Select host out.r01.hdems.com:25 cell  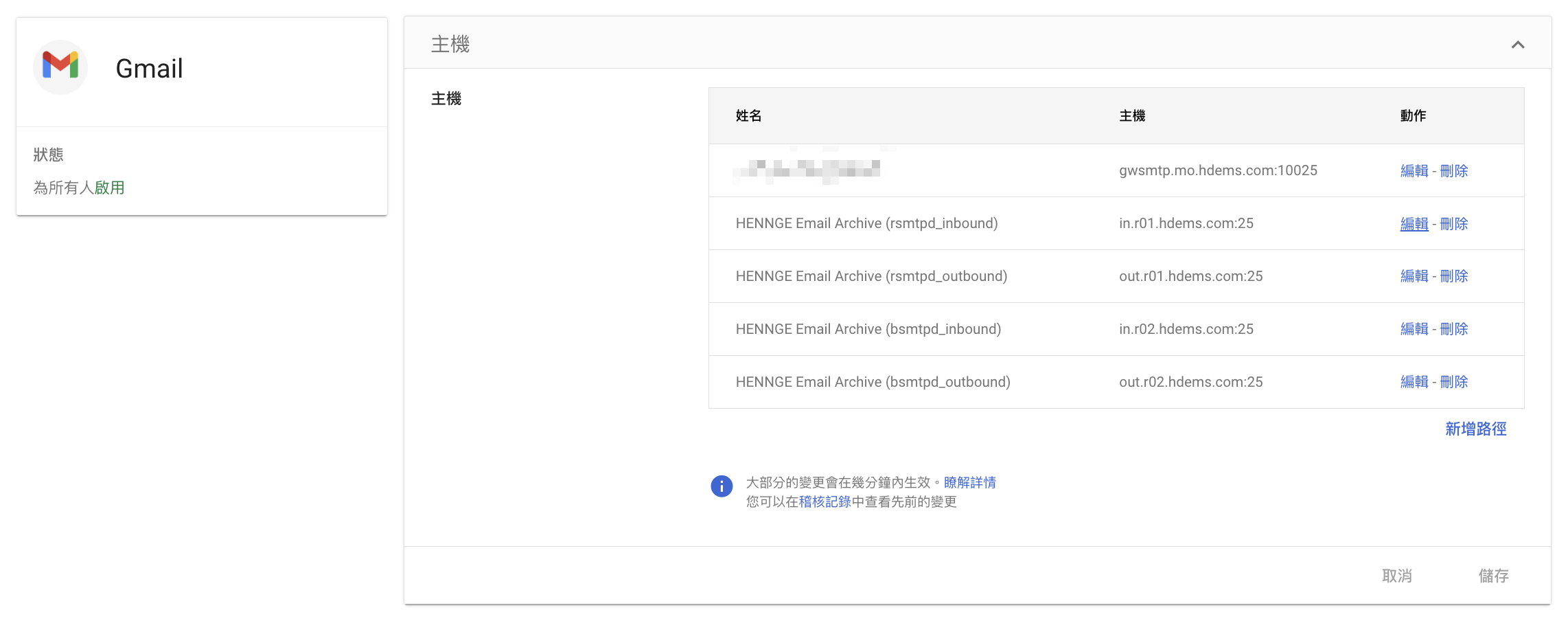click(x=1190, y=276)
